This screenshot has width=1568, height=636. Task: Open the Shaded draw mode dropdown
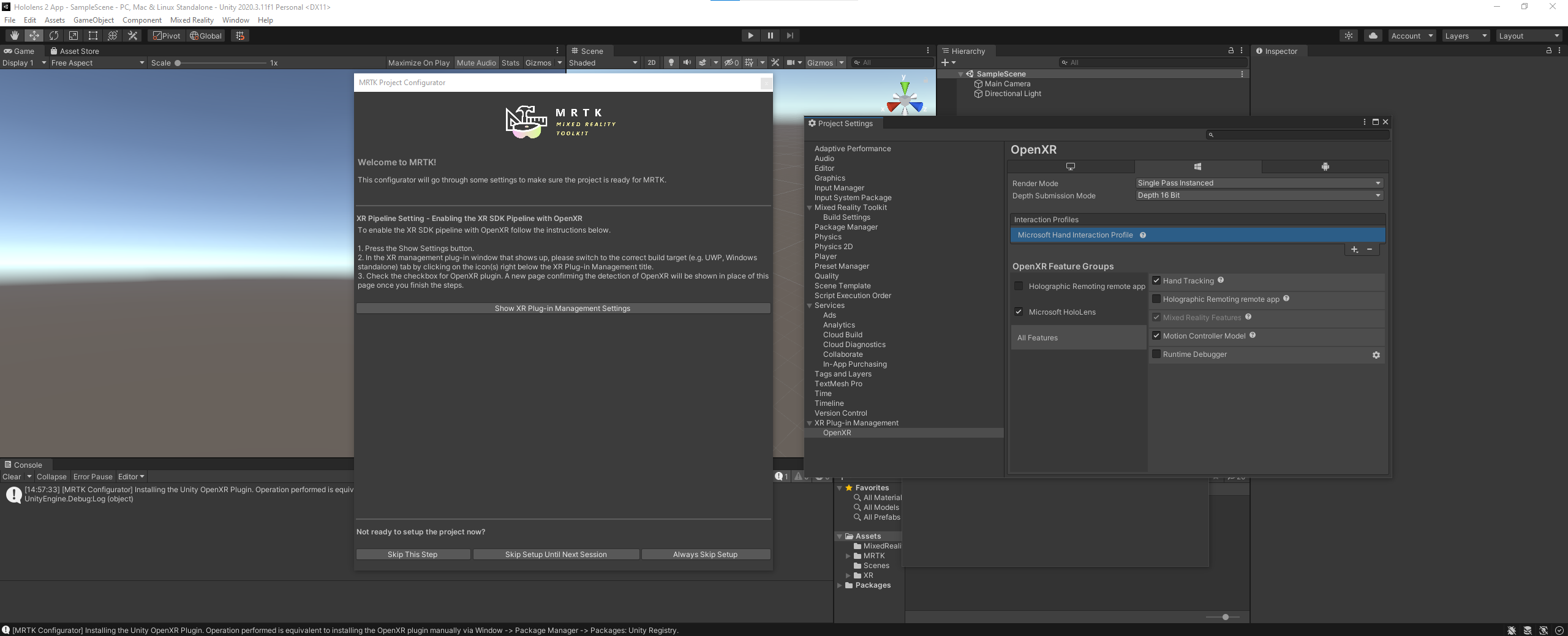[603, 62]
